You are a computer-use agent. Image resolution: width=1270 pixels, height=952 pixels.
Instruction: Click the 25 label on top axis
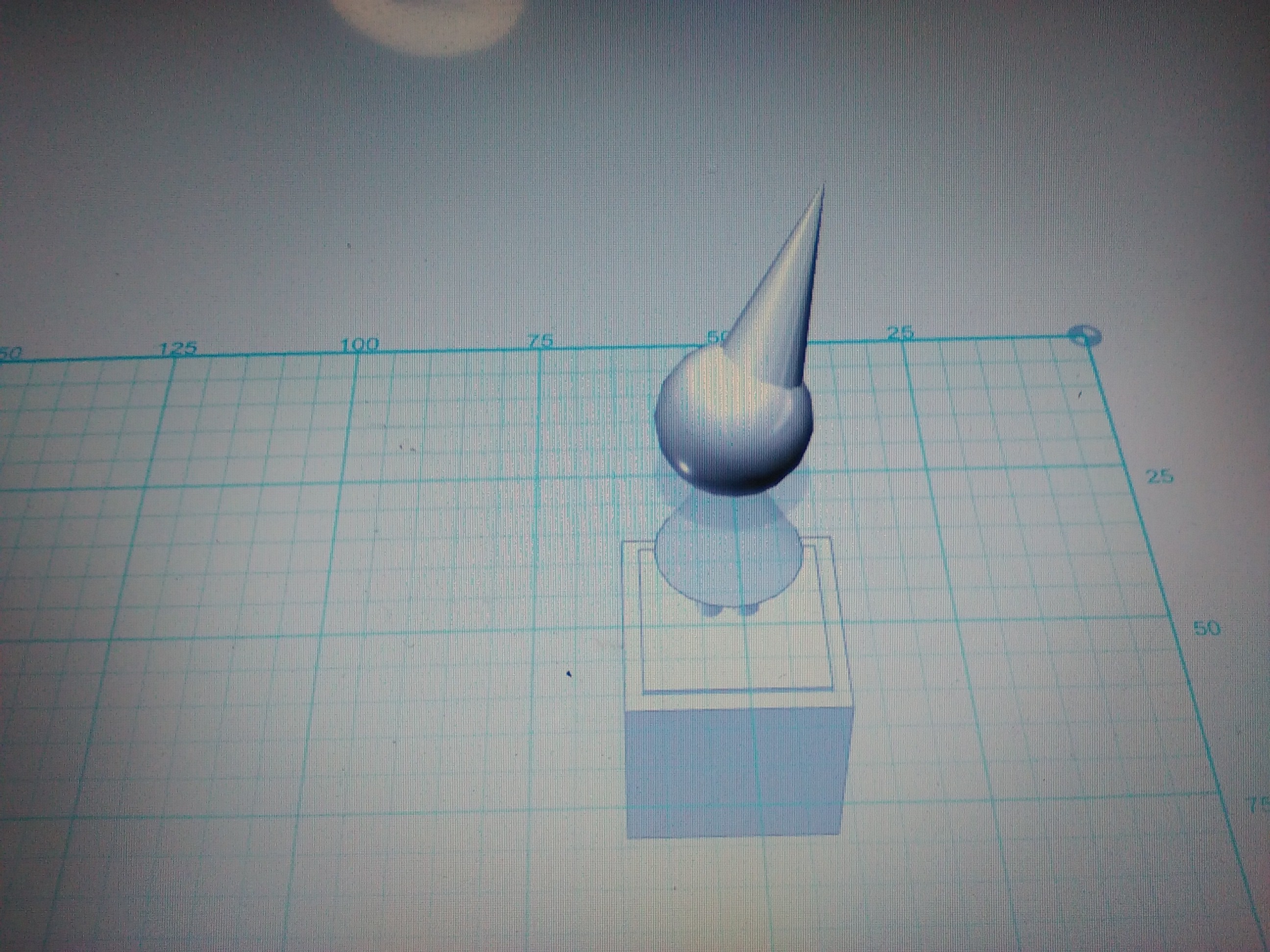[x=900, y=332]
